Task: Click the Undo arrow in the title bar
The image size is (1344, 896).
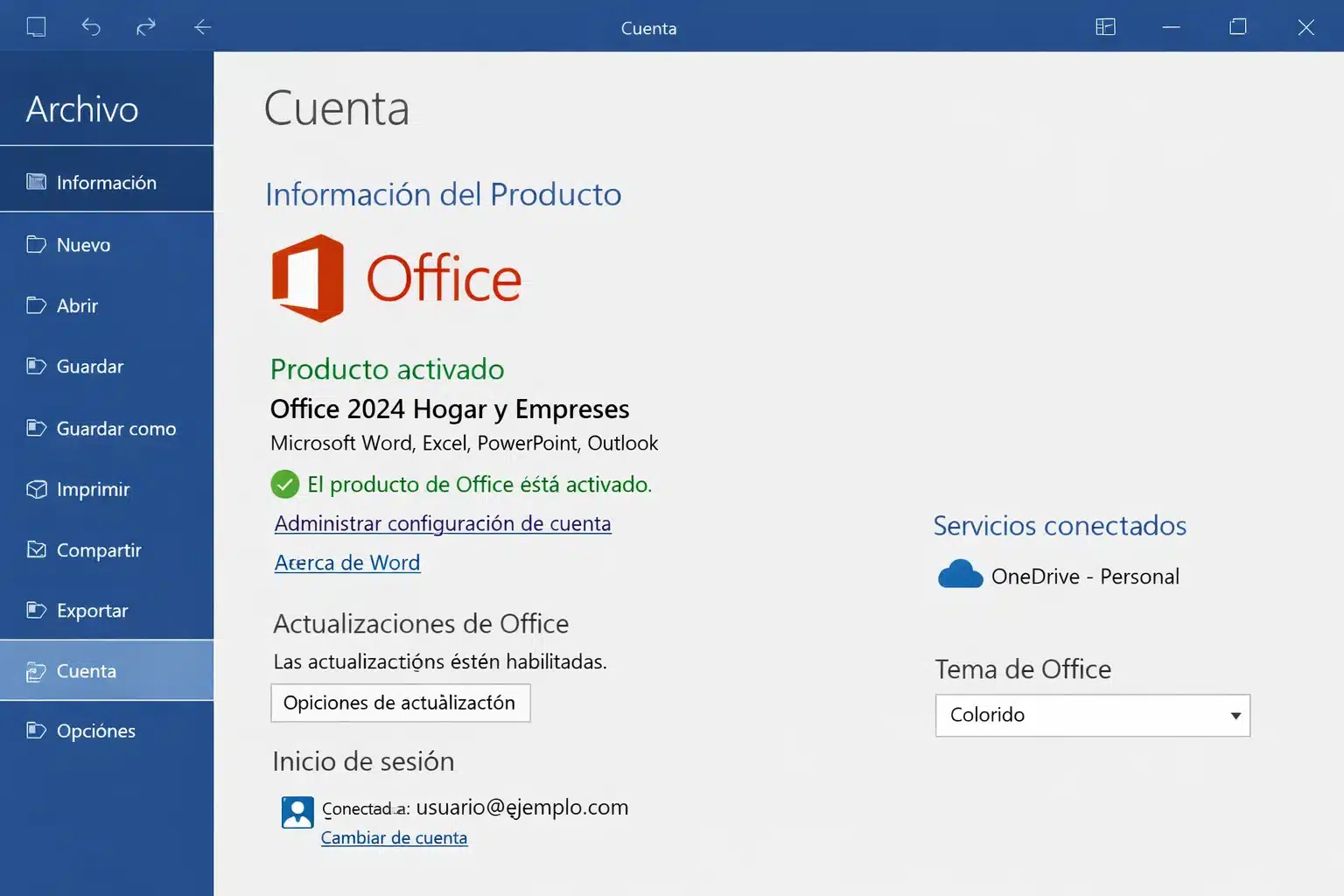Action: tap(91, 27)
